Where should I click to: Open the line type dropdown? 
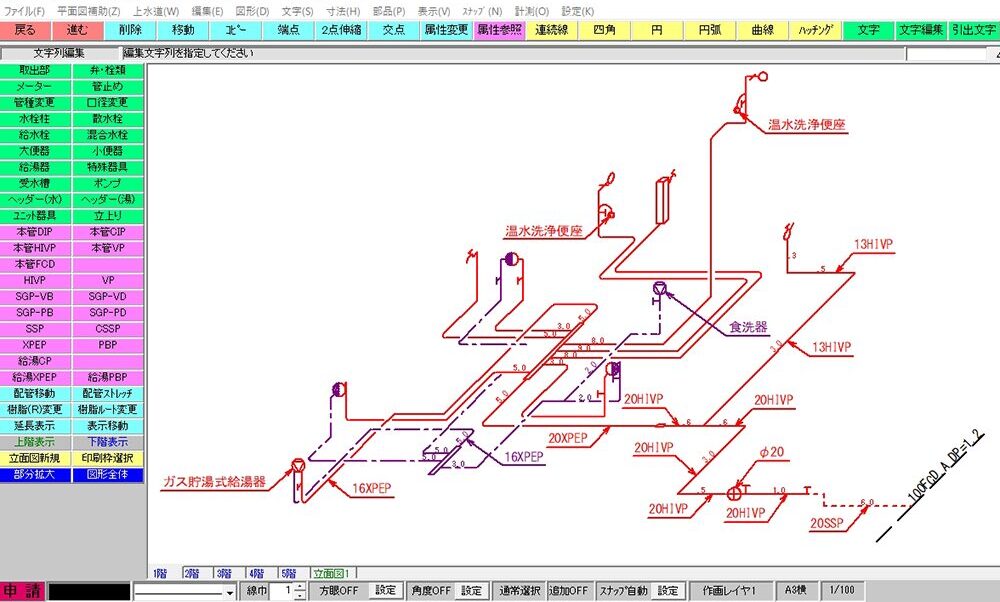click(230, 592)
